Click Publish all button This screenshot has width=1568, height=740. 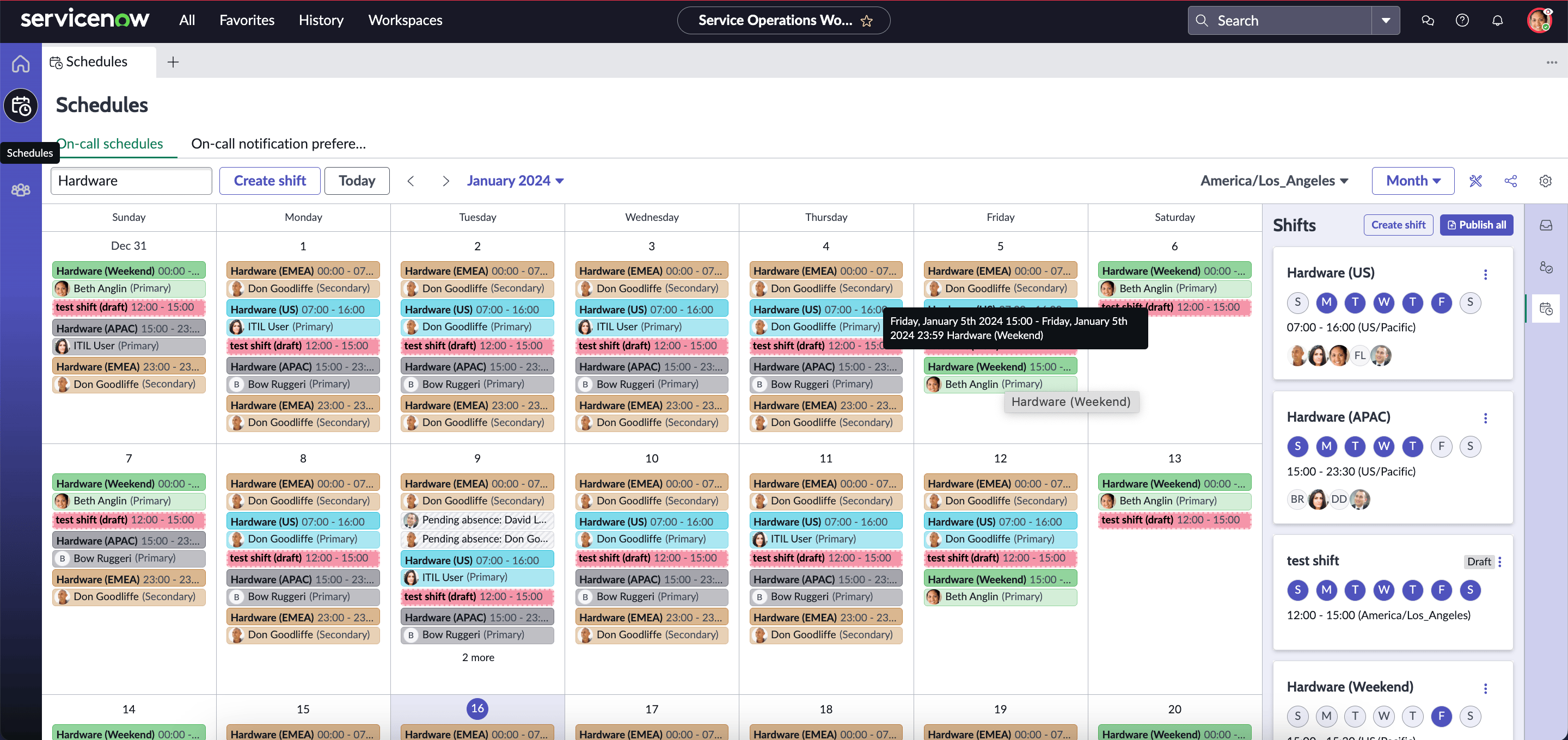(1476, 225)
